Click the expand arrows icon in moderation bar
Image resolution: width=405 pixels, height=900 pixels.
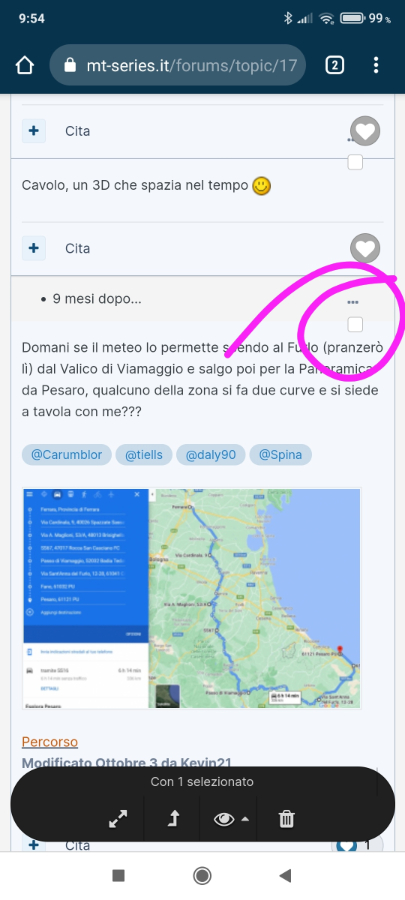coord(118,819)
